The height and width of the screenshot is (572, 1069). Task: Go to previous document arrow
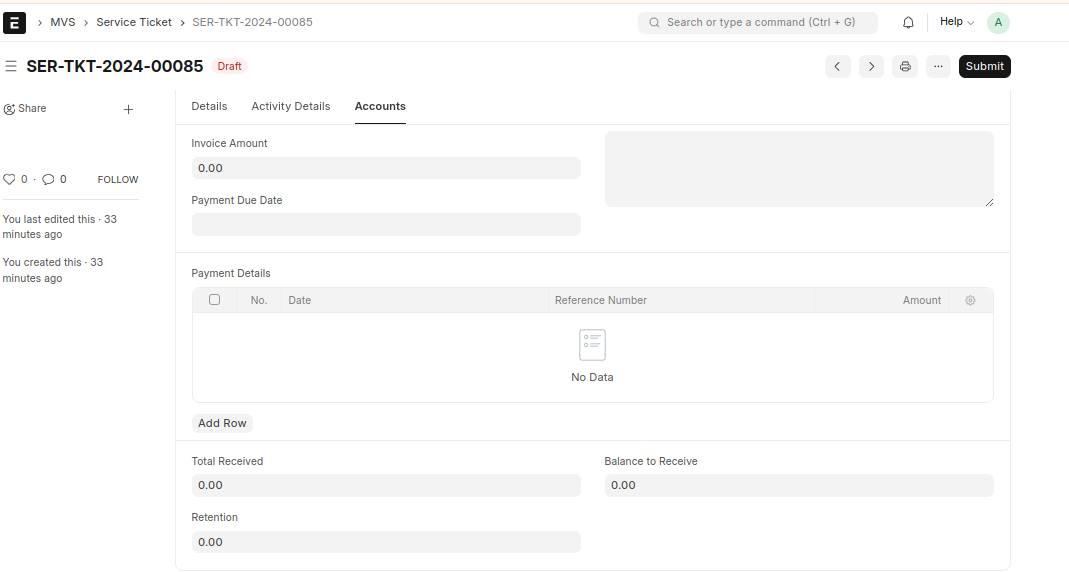pos(837,66)
